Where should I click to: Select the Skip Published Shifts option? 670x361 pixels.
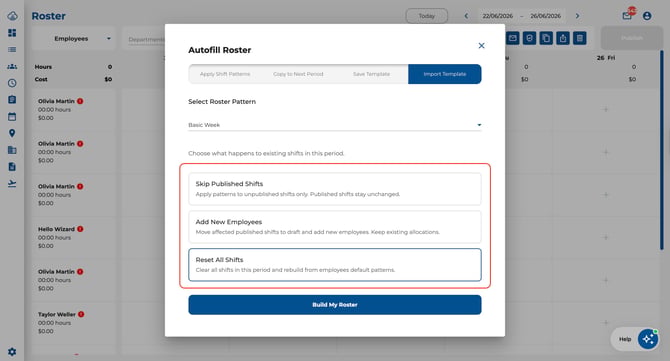(x=335, y=189)
